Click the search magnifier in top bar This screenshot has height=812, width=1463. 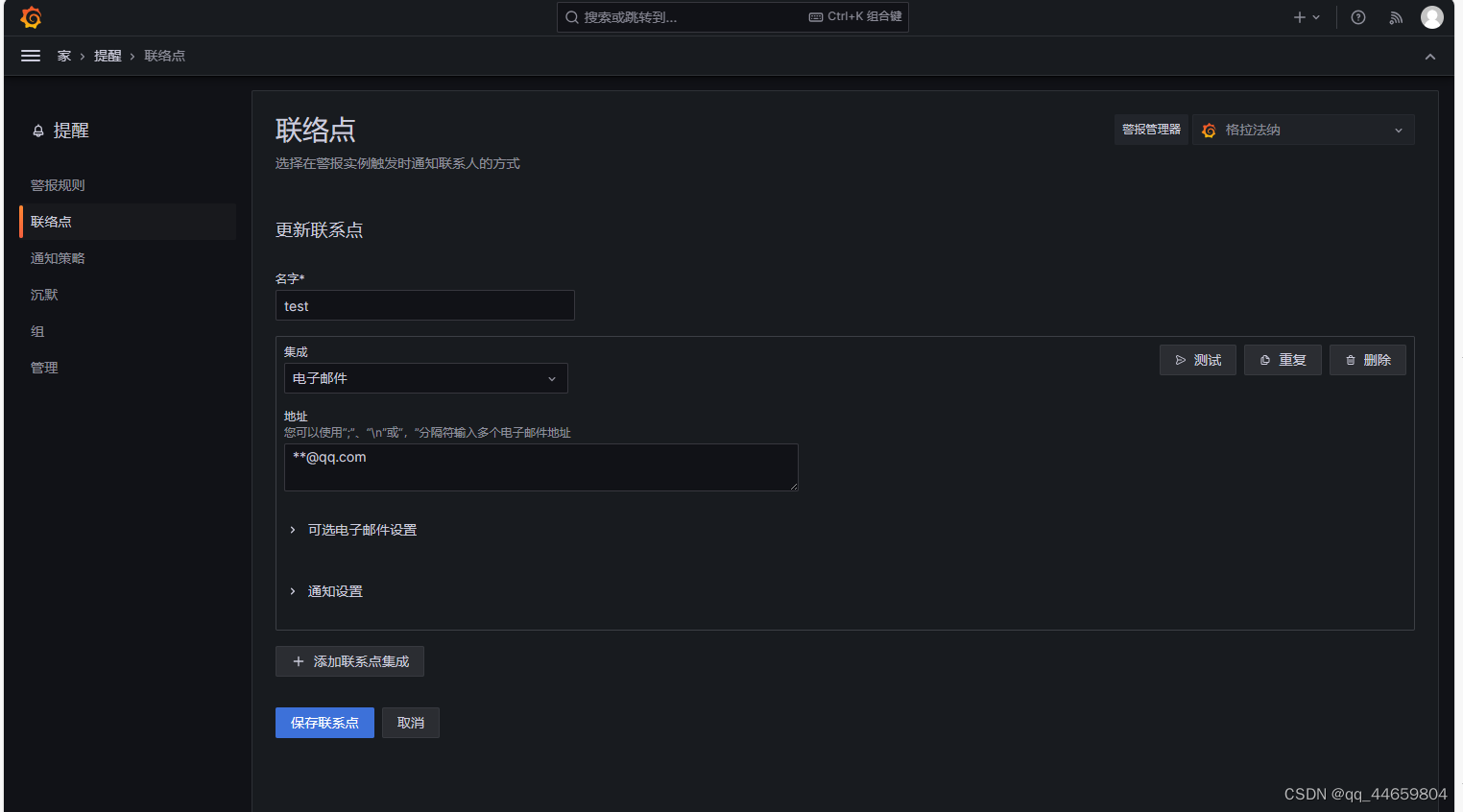571,16
